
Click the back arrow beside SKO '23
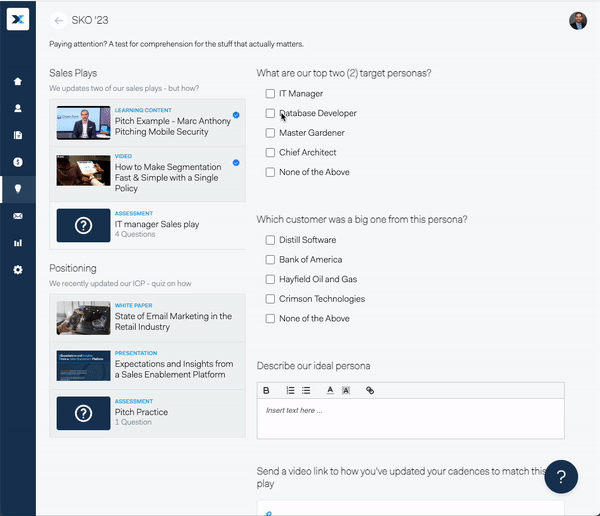tap(59, 20)
